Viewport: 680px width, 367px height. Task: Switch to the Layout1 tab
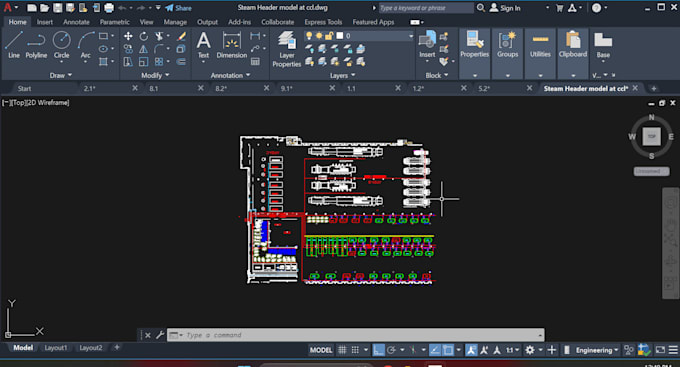56,348
